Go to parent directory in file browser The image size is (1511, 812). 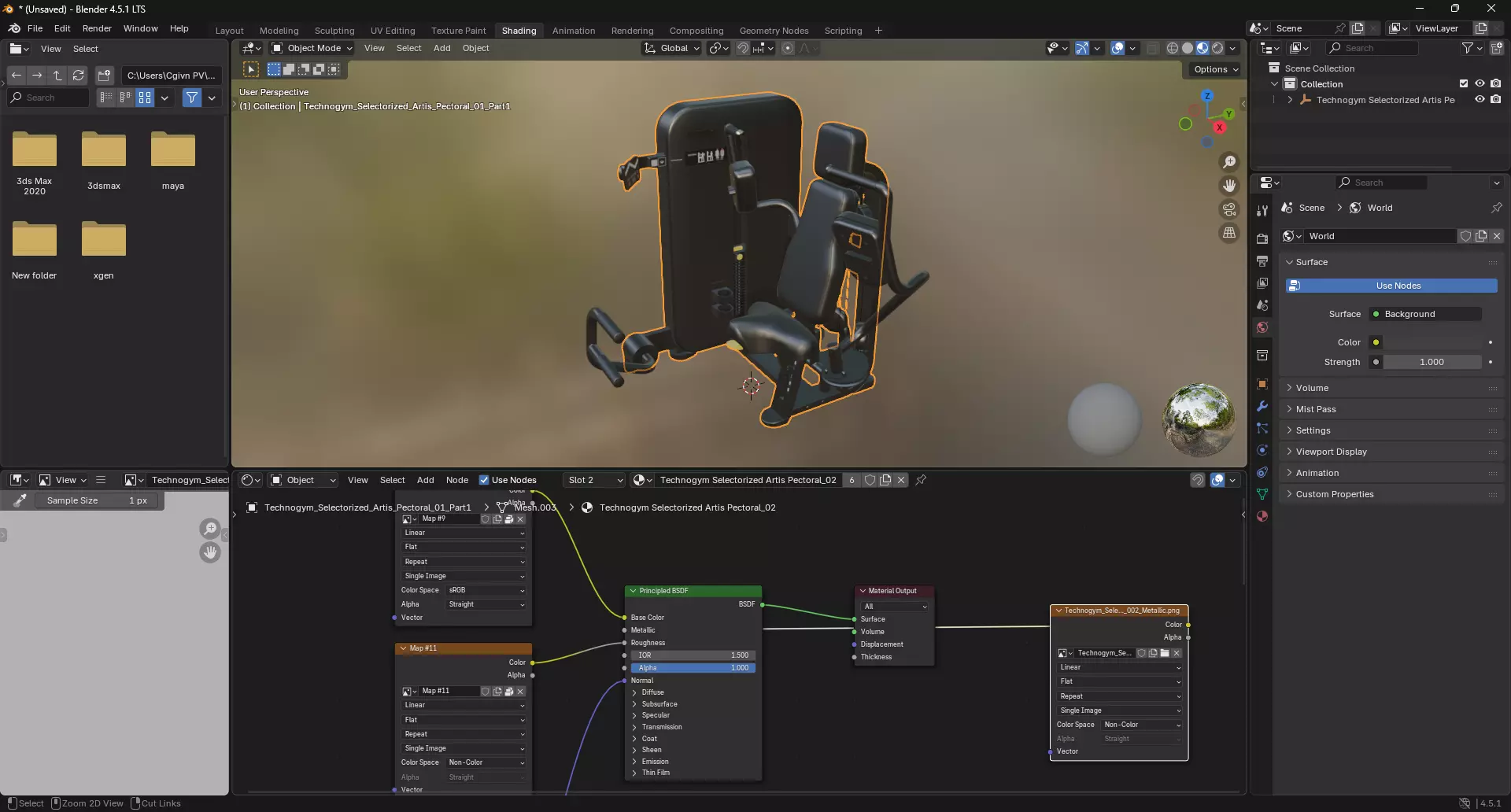tap(57, 76)
